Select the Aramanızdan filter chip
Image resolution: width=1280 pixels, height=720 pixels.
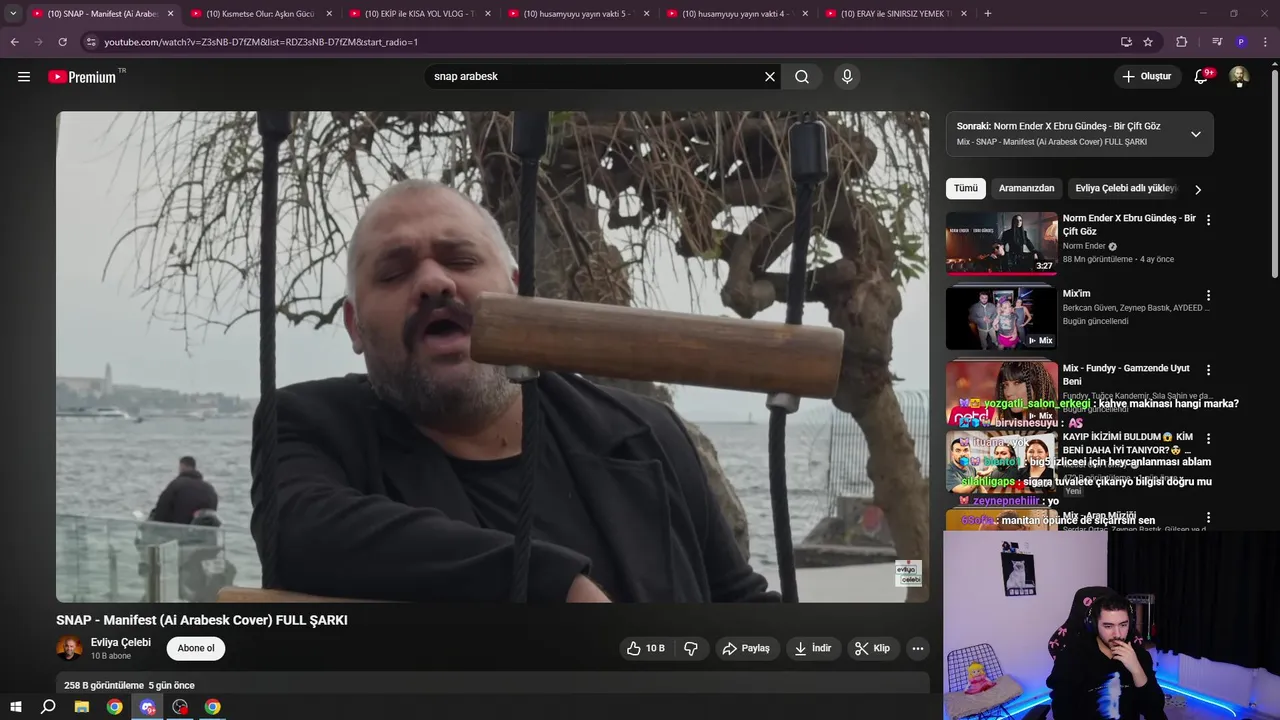tap(1026, 188)
